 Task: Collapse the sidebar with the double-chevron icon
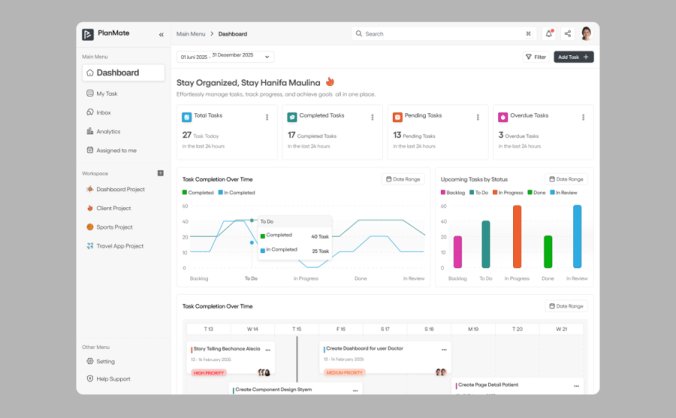tap(161, 34)
